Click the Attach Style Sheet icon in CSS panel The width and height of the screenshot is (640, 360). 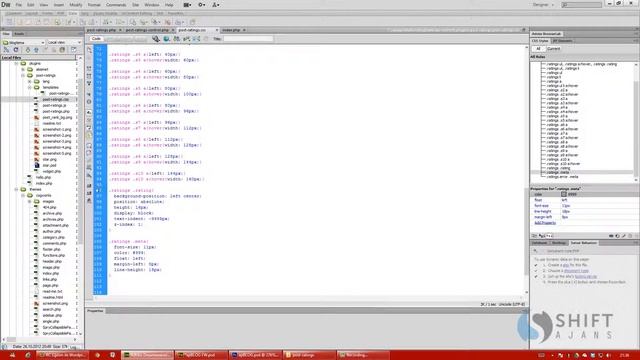click(x=611, y=236)
